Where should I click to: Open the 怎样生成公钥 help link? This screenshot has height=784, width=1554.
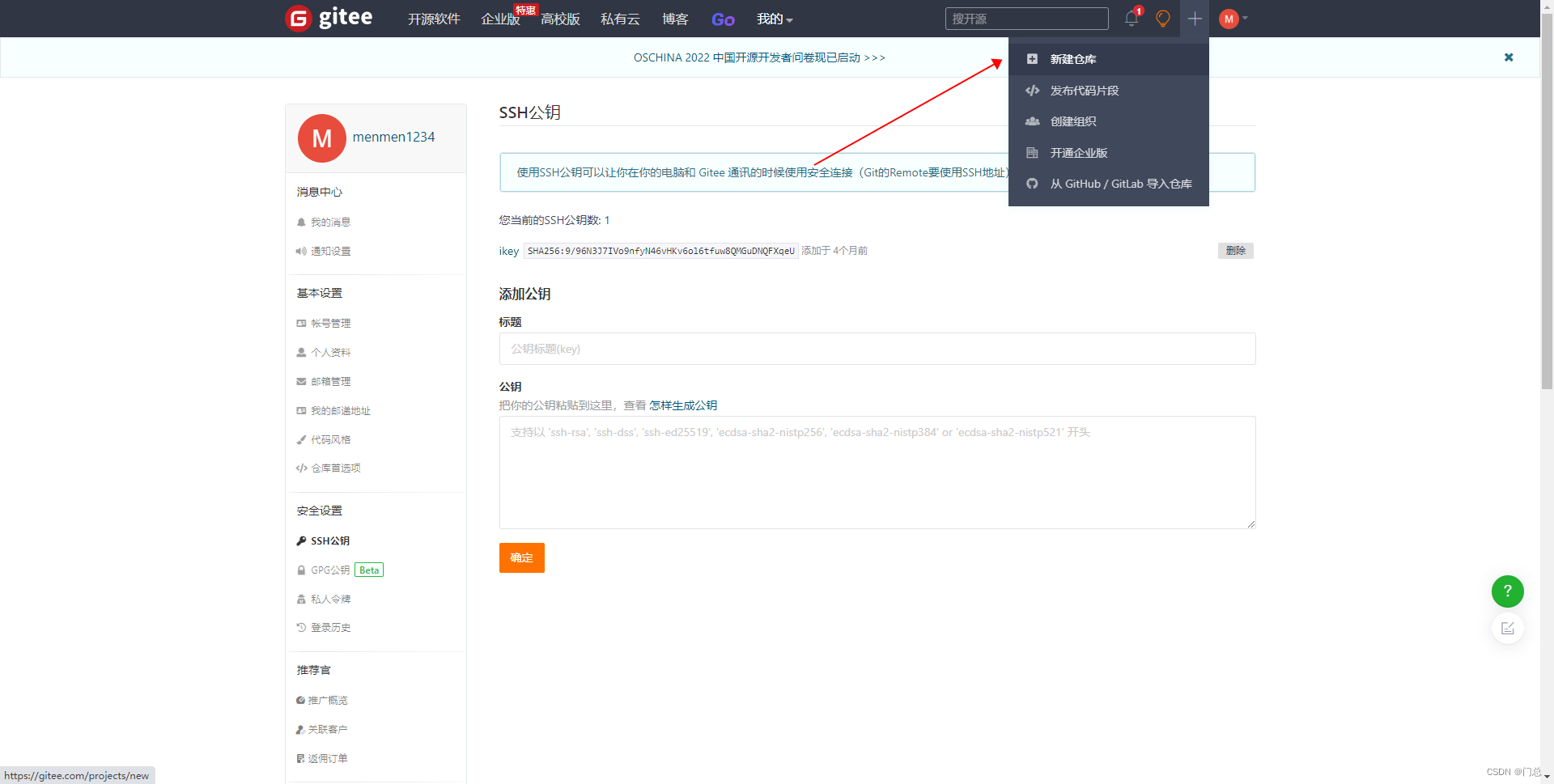(x=682, y=405)
